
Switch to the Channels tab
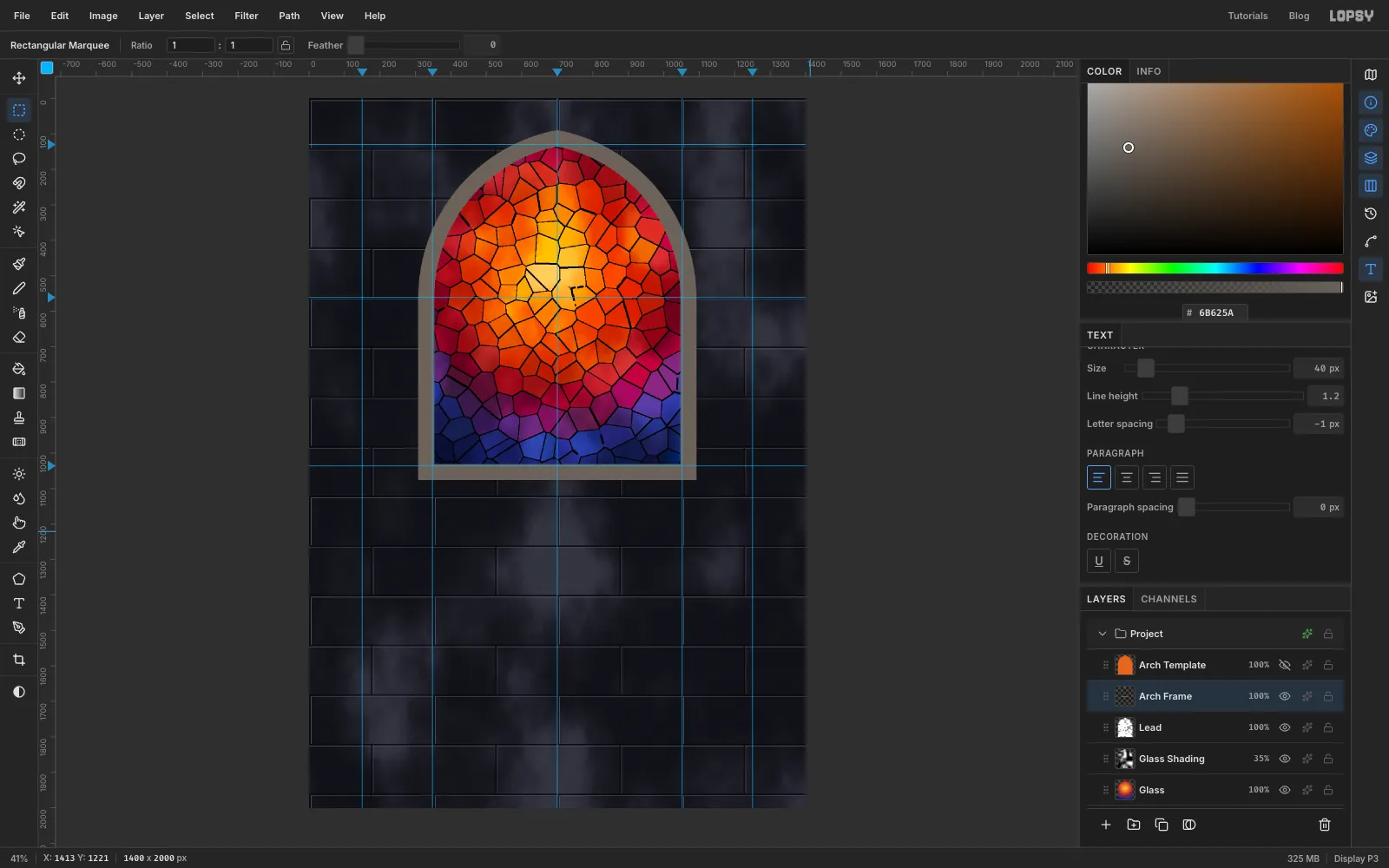pos(1168,599)
